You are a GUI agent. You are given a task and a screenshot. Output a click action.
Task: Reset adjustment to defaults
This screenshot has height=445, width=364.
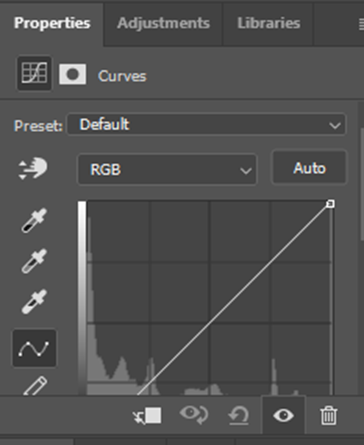point(239,415)
